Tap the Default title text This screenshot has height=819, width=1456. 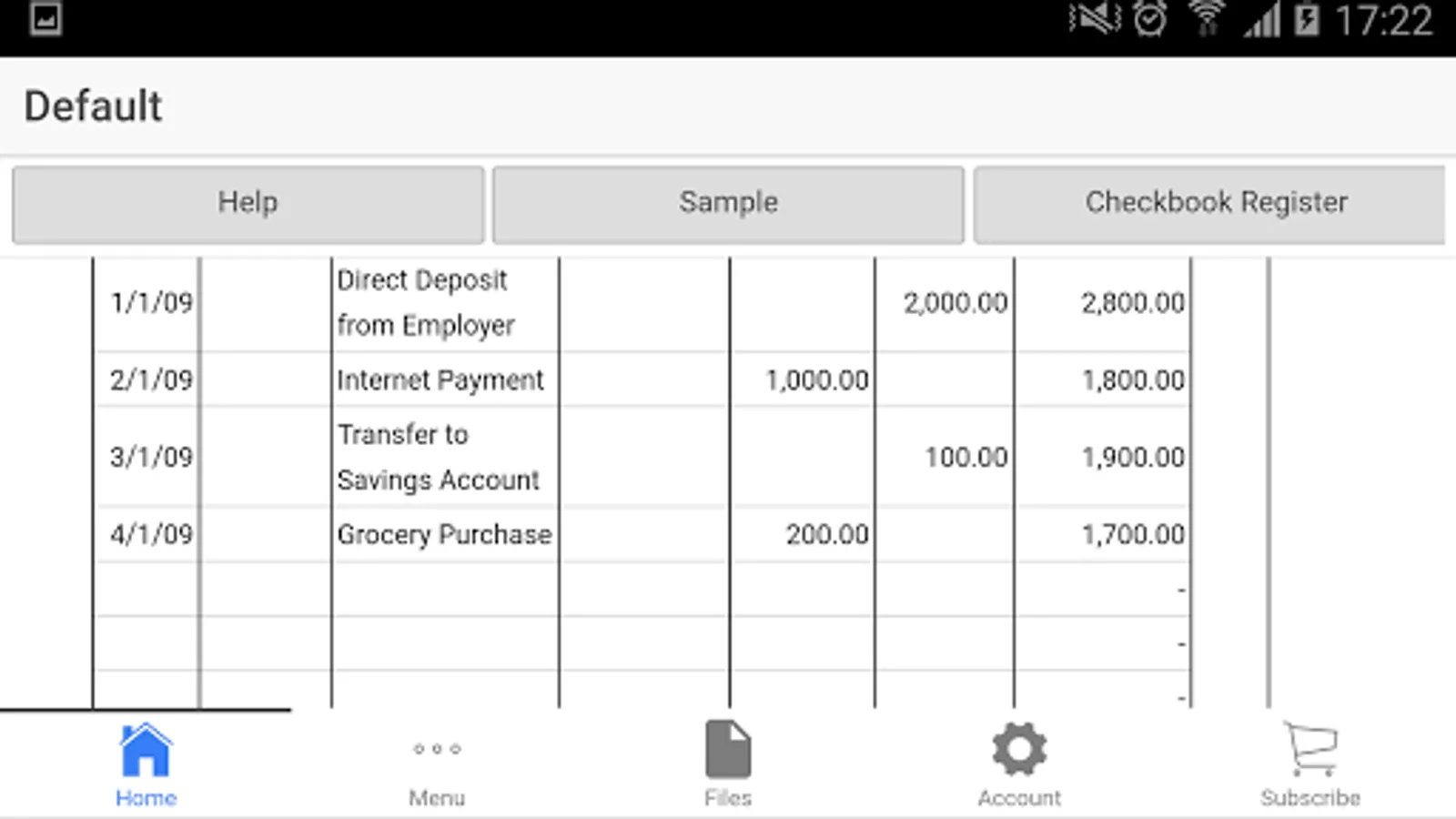pos(93,106)
